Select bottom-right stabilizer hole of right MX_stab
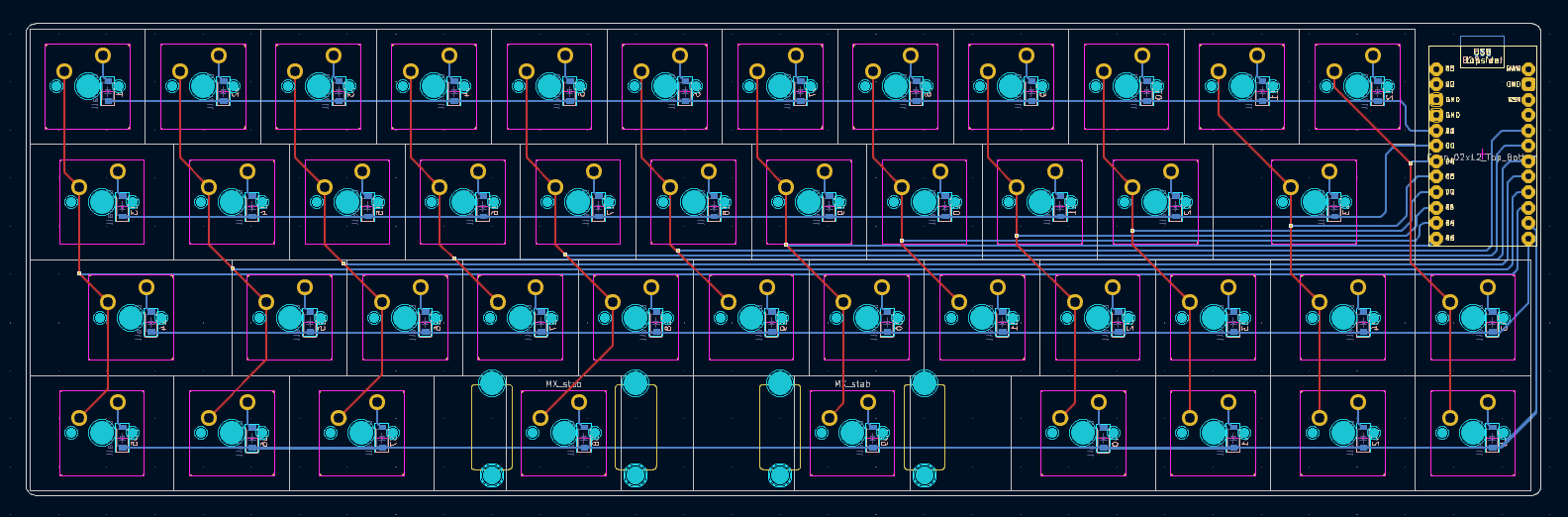Viewport: 1568px width, 517px height. (x=924, y=475)
